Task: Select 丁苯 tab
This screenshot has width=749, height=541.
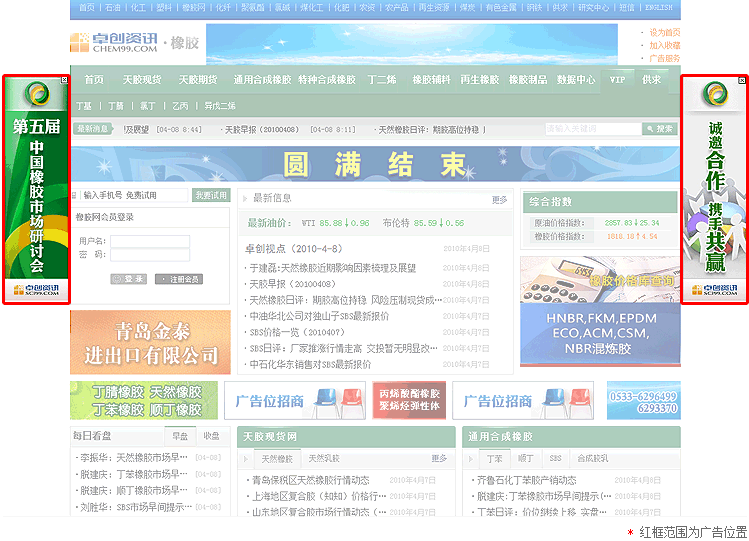Action: [x=495, y=459]
